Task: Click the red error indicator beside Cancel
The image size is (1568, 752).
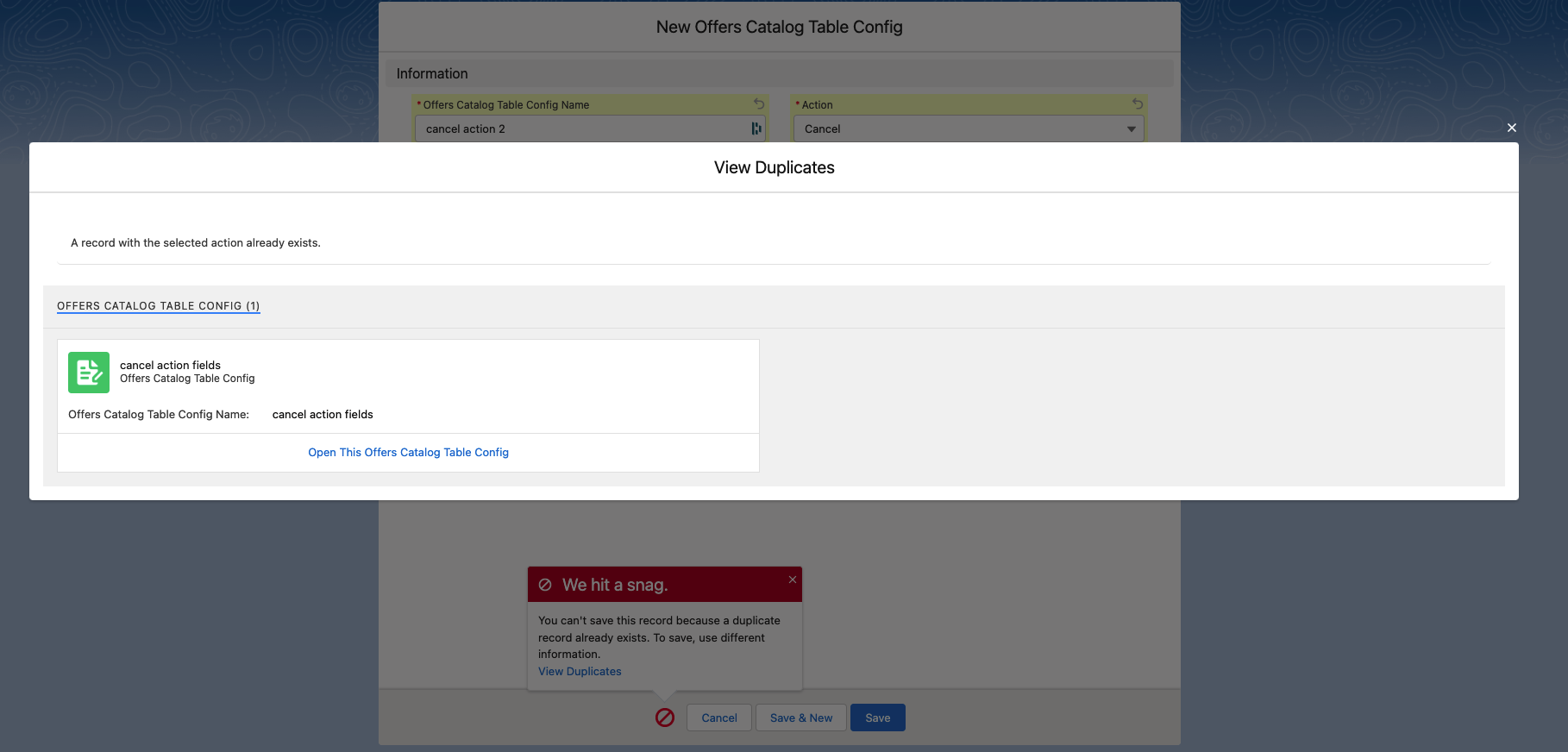Action: (665, 718)
